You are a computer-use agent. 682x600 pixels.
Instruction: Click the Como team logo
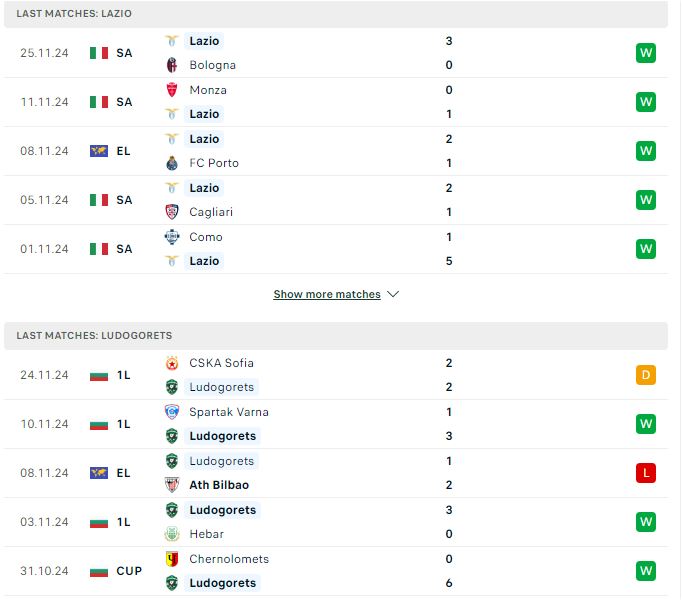[172, 237]
